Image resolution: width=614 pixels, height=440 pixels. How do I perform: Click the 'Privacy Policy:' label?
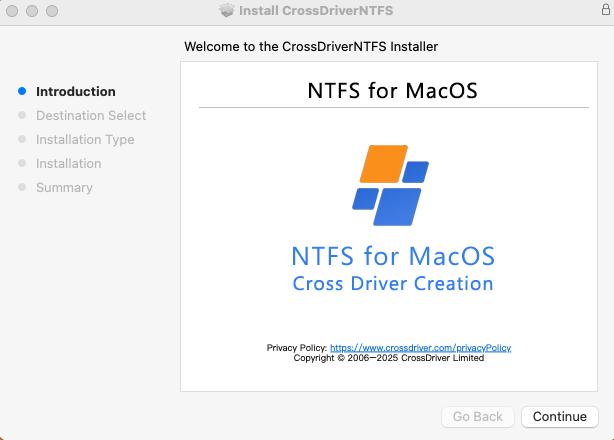coord(297,348)
